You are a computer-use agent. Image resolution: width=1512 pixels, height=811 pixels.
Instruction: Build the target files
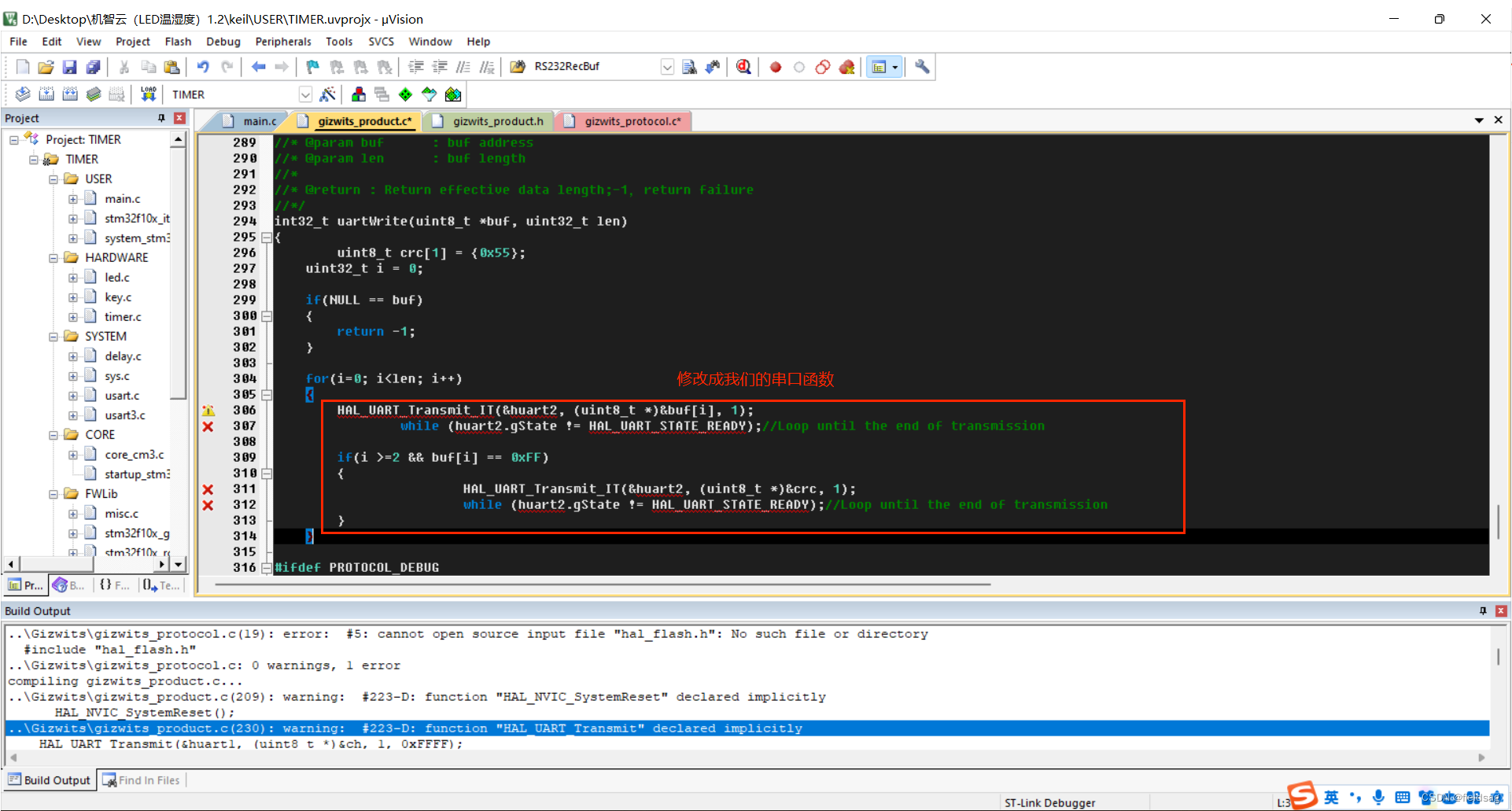[46, 94]
